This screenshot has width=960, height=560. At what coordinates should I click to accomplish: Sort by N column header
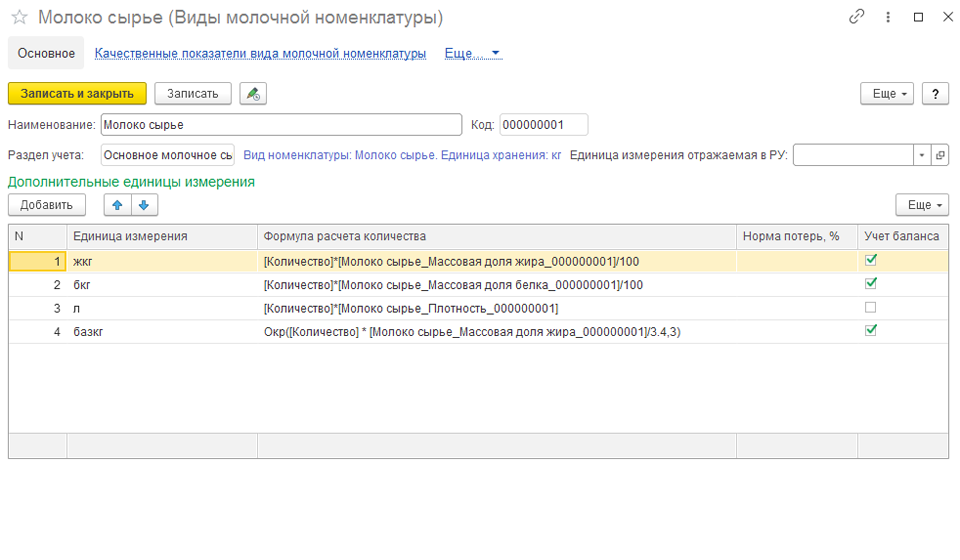[x=37, y=236]
